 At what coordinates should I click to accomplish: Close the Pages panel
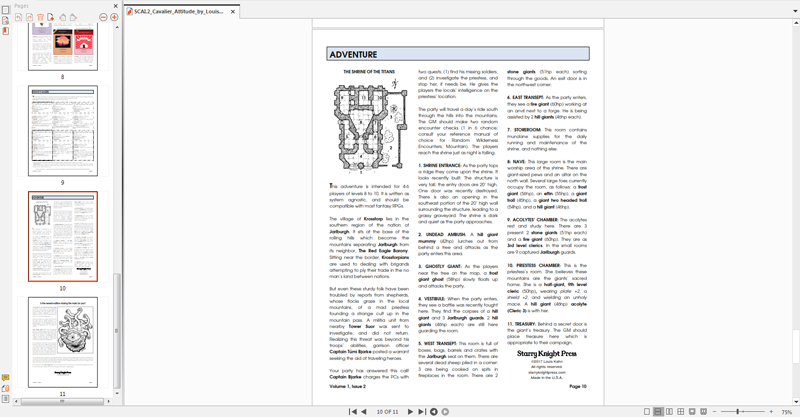click(x=114, y=6)
